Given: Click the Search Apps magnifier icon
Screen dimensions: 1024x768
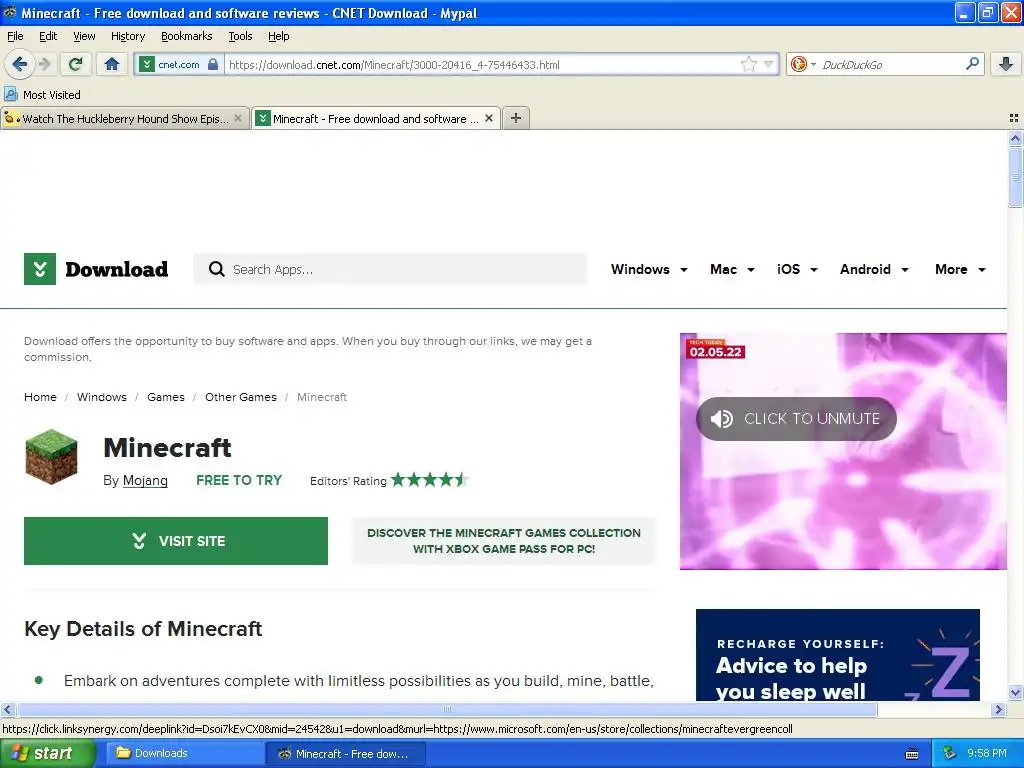Looking at the screenshot, I should (216, 269).
